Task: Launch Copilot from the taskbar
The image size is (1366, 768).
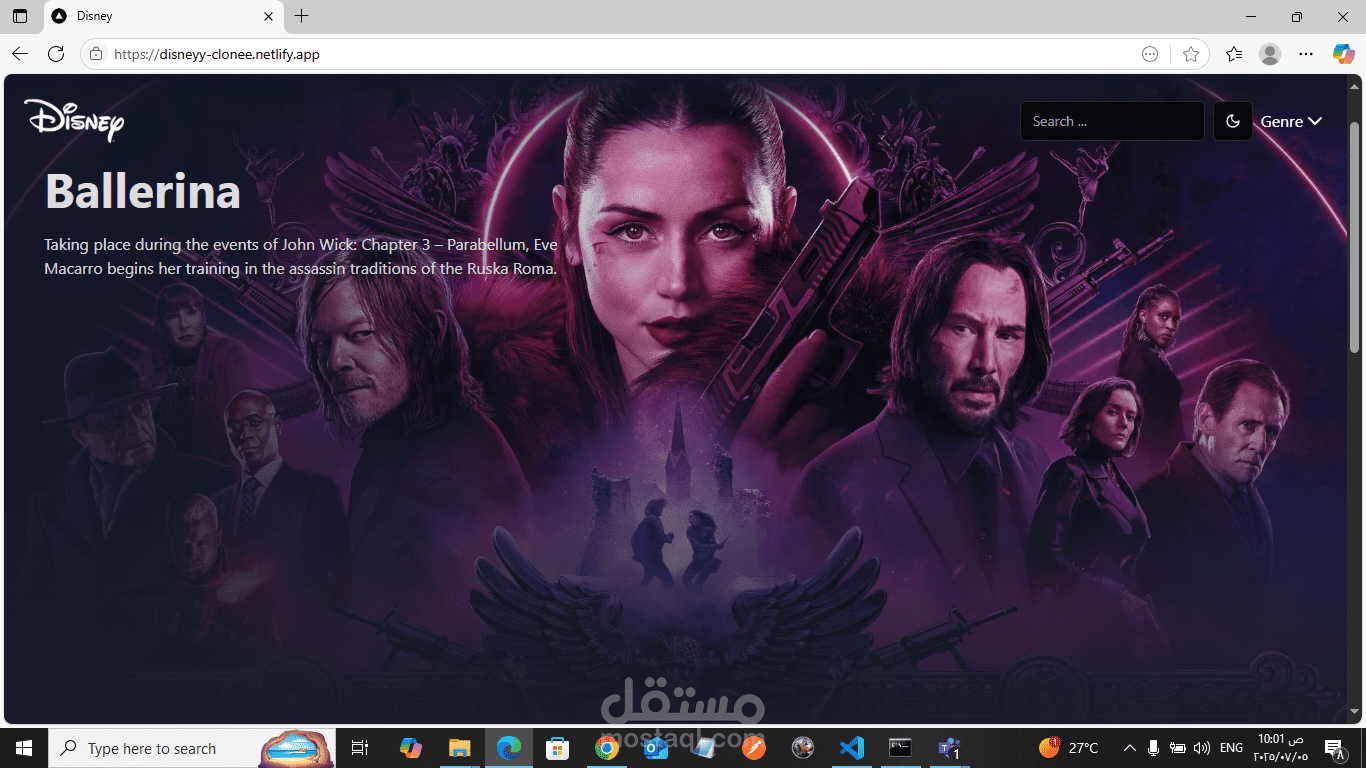Action: 410,748
